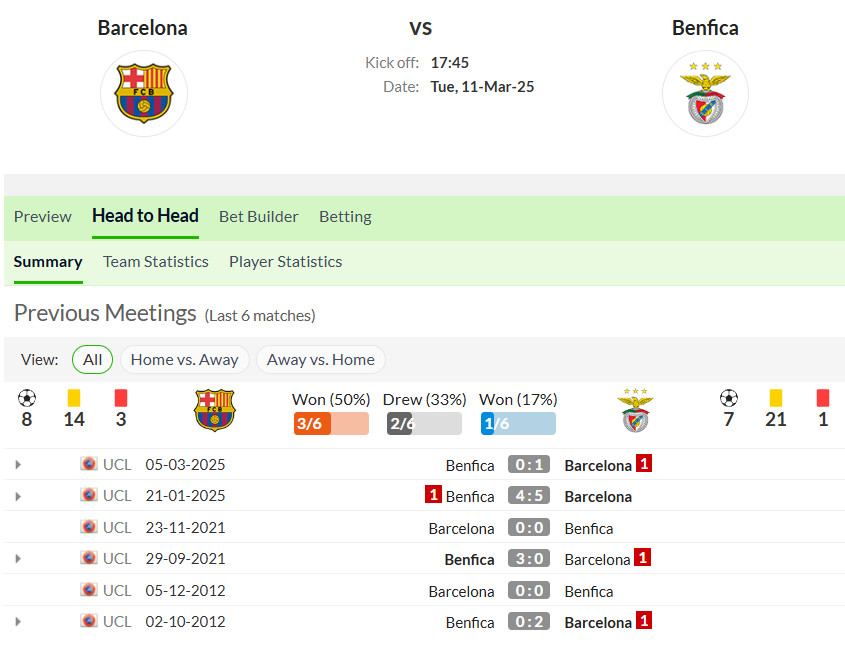Expand the 02-10-2012 match row arrow

coord(18,622)
